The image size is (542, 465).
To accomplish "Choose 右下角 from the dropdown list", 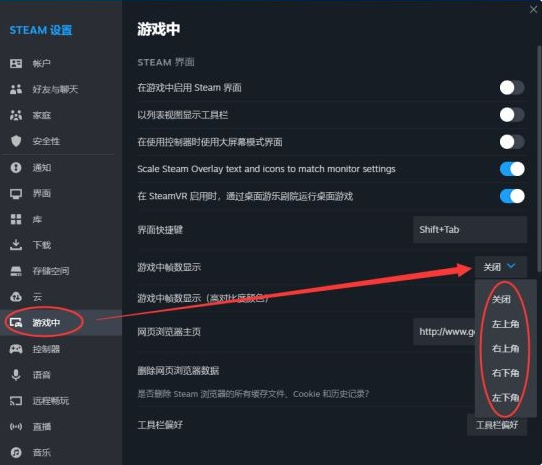I will tap(505, 373).
